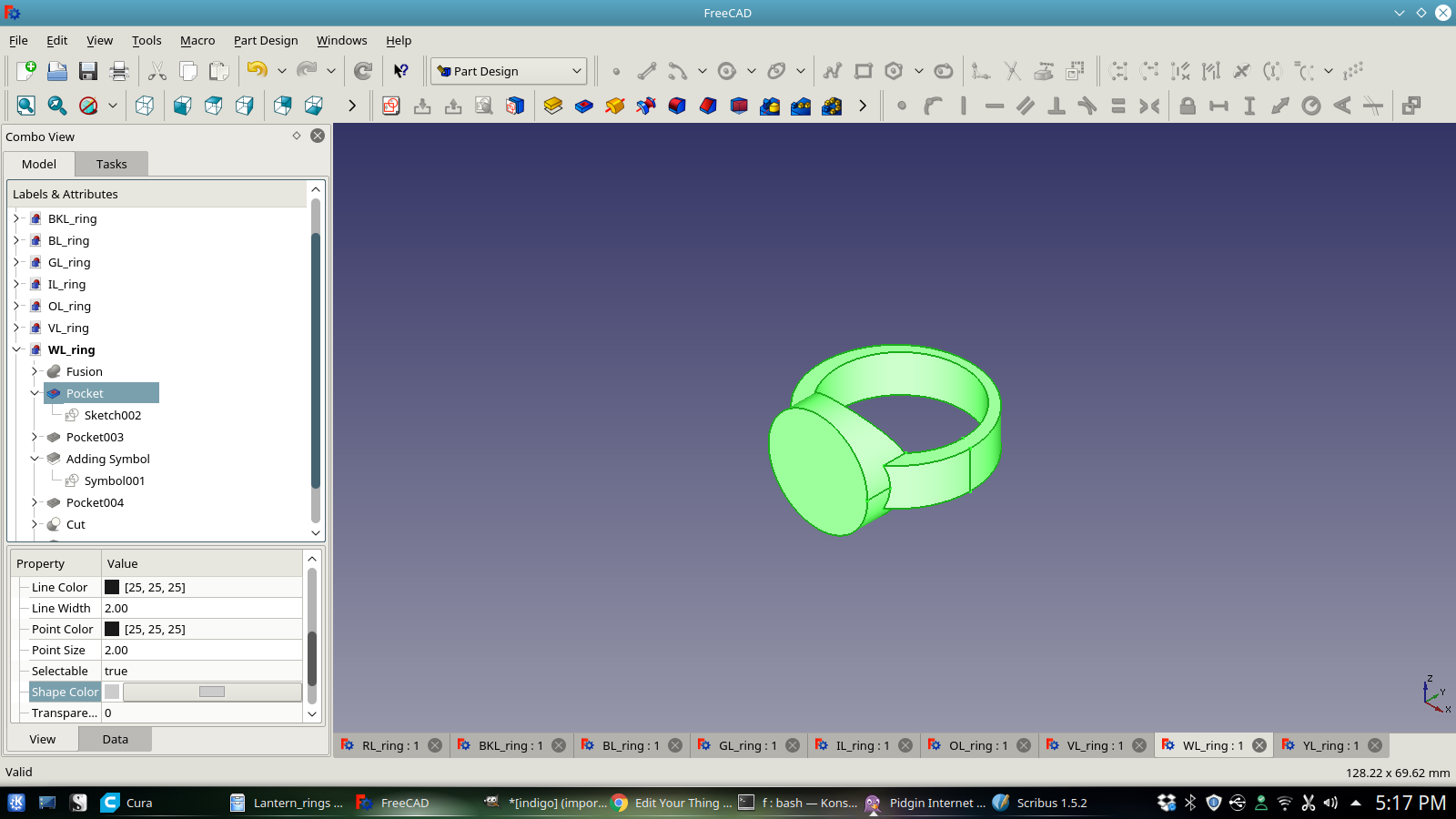This screenshot has height=819, width=1456.
Task: Switch to the Tasks tab
Action: [111, 164]
